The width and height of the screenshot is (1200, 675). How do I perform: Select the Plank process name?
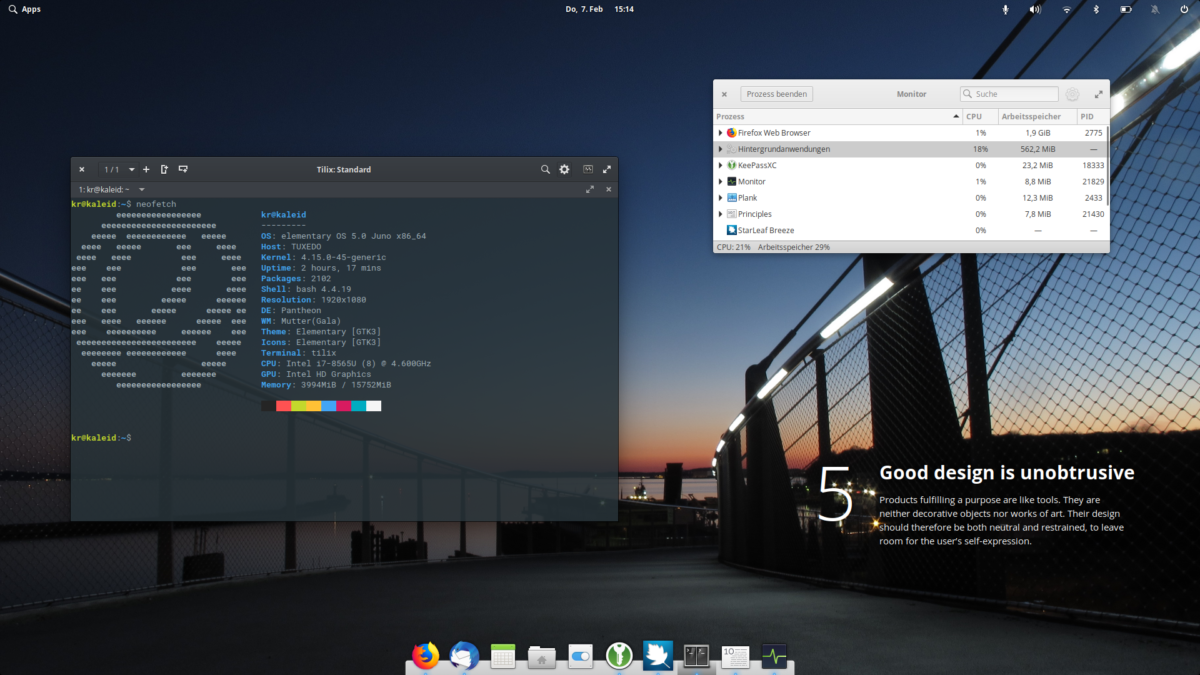(x=748, y=198)
